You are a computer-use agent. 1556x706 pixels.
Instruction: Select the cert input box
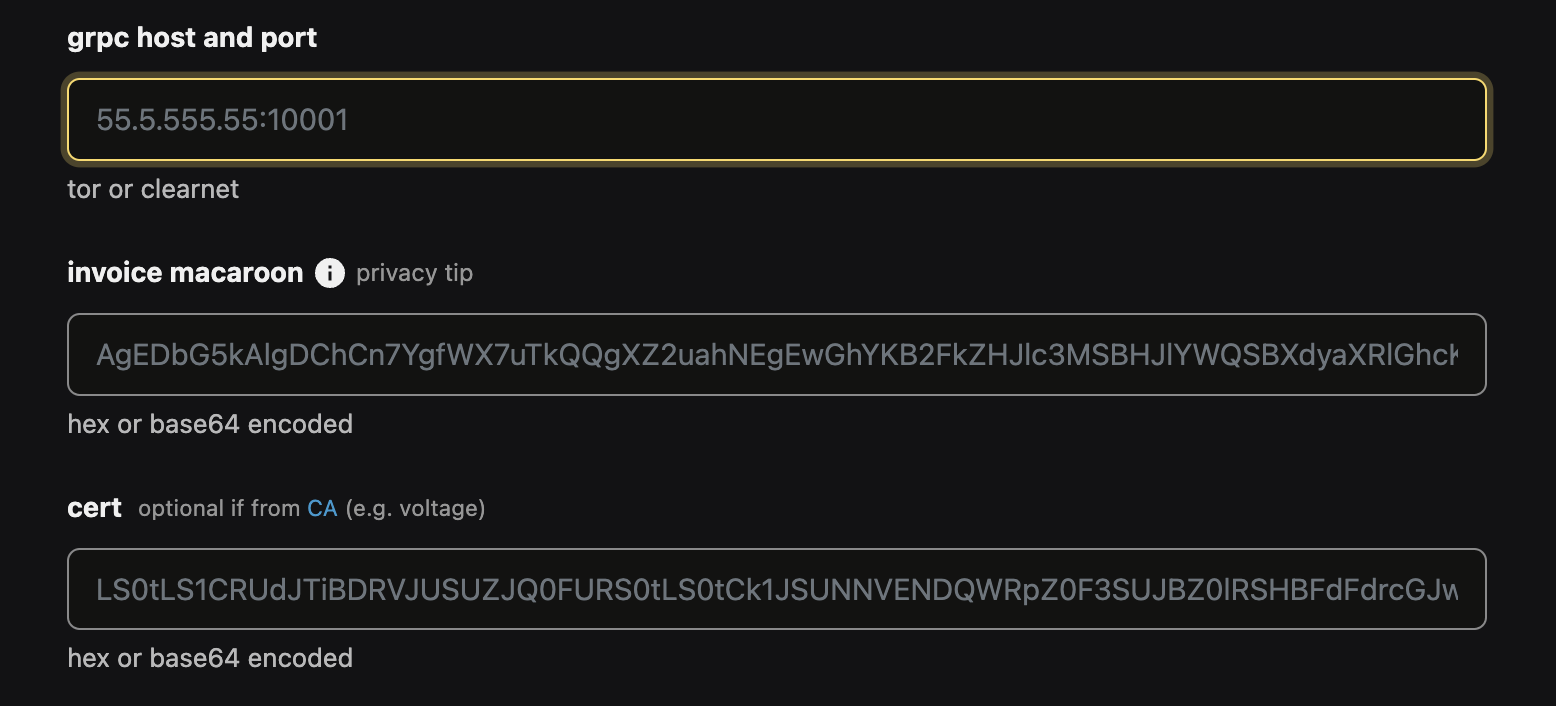coord(777,589)
